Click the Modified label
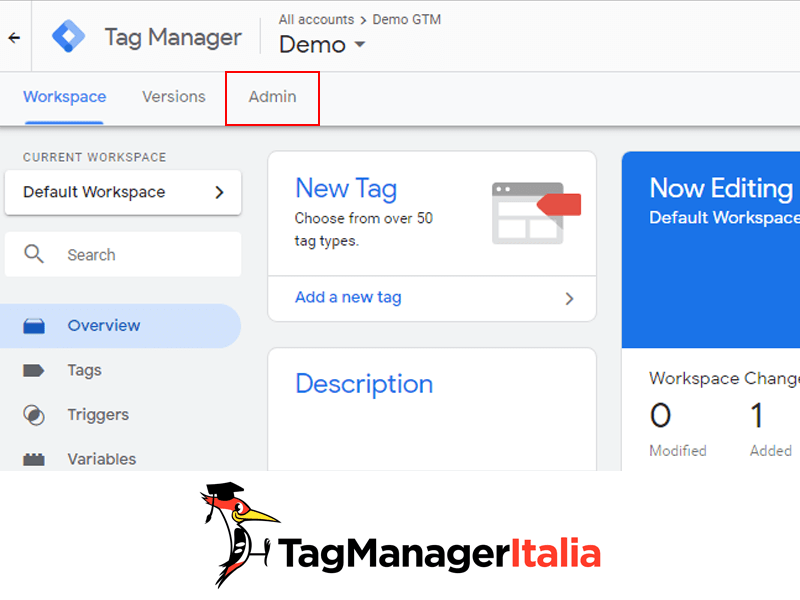The width and height of the screenshot is (800, 600). pyautogui.click(x=678, y=451)
